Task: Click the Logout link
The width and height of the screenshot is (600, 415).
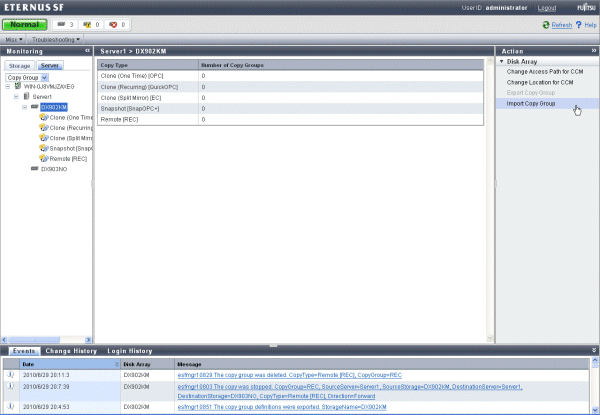Action: point(546,7)
